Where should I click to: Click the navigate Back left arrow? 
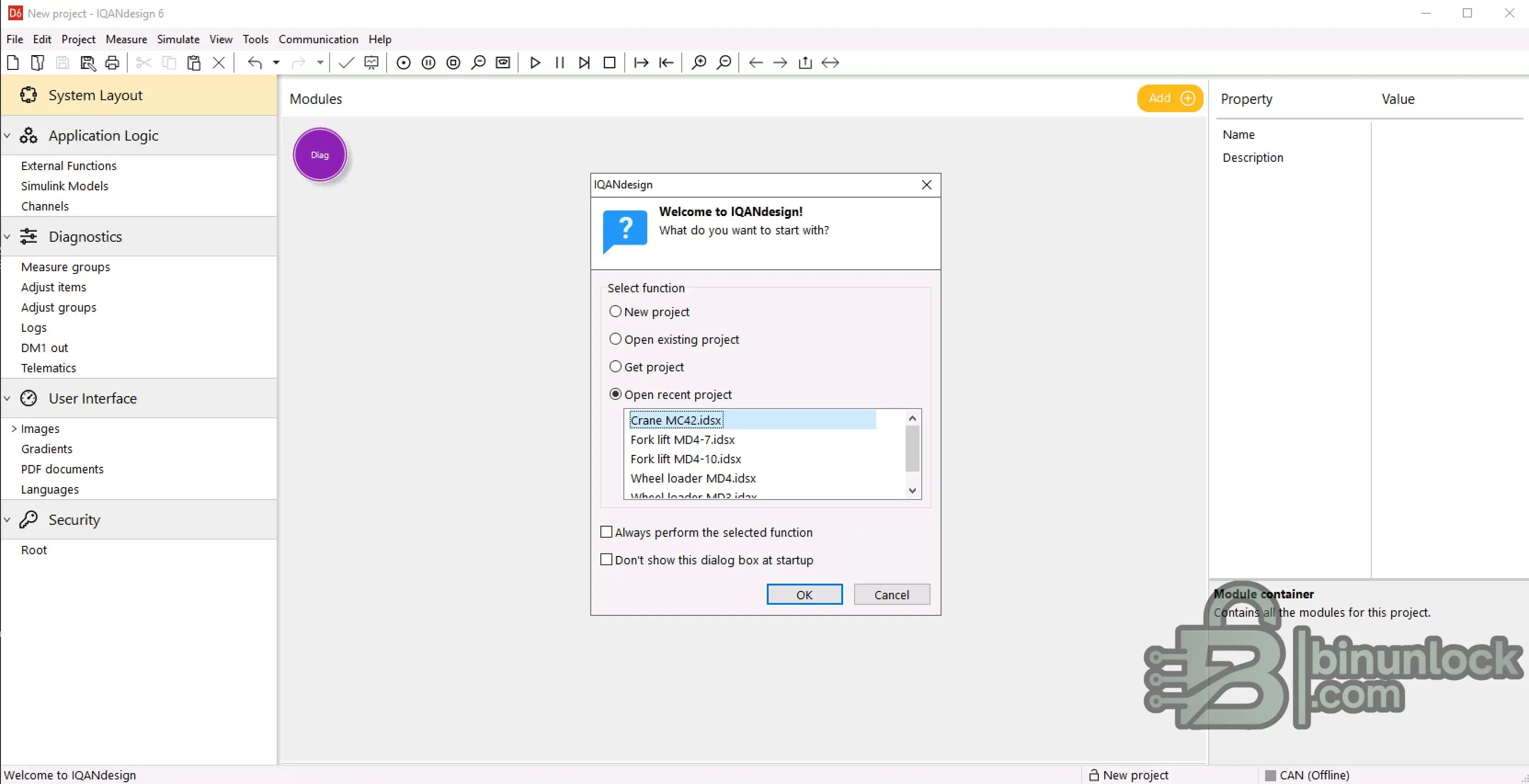756,62
